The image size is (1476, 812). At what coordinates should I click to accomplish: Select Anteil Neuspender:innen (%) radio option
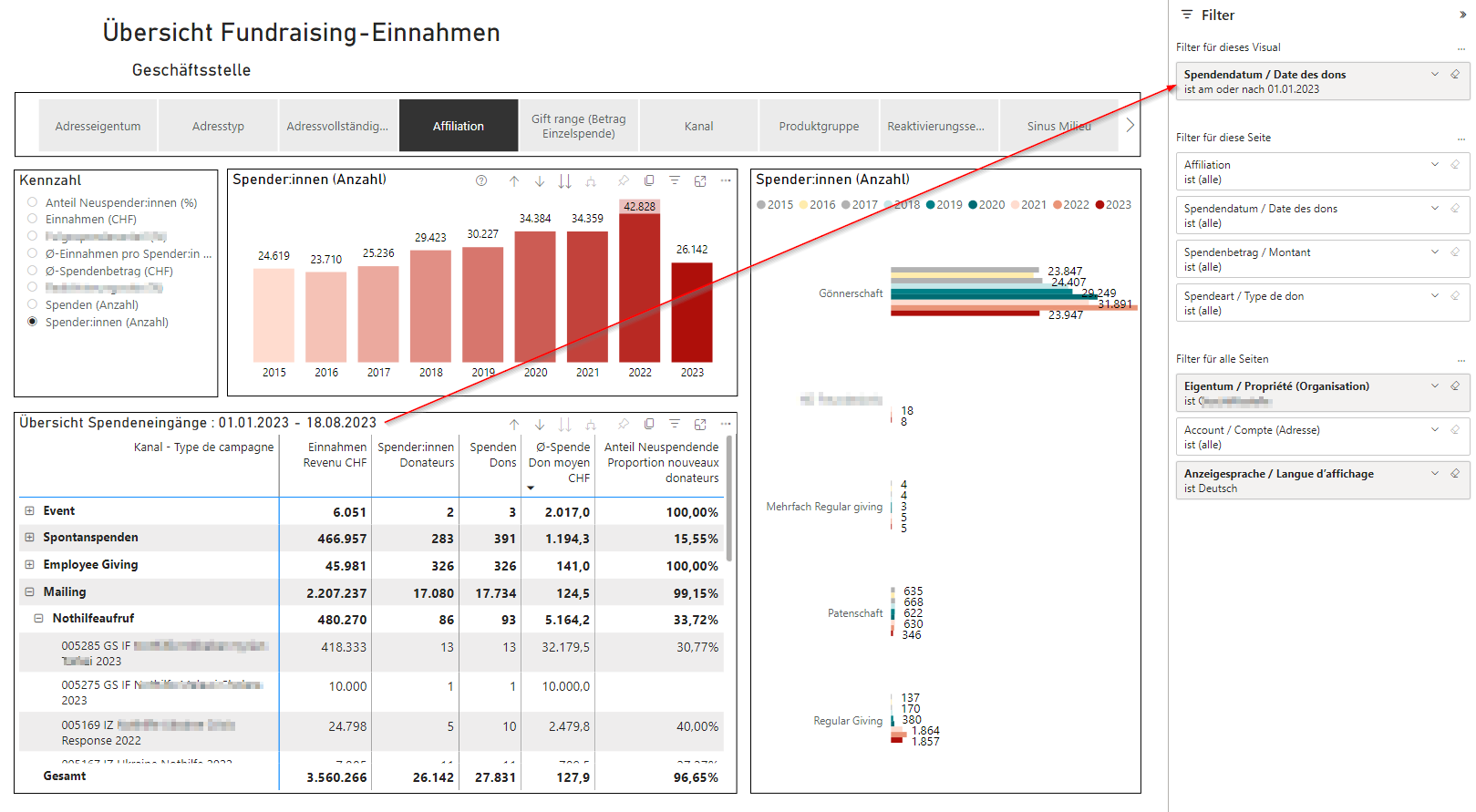(33, 202)
